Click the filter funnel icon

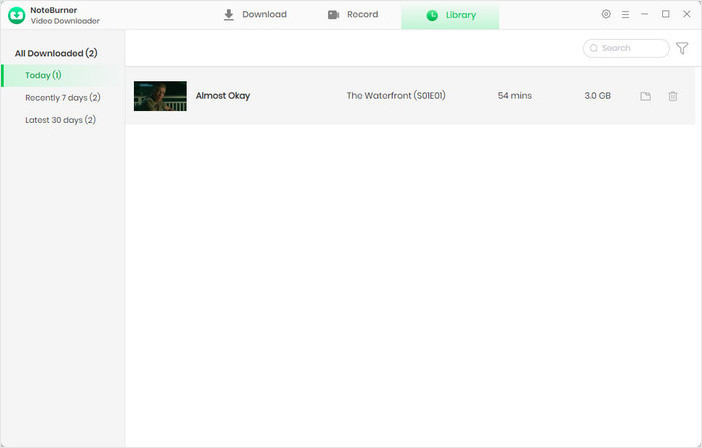(x=682, y=48)
